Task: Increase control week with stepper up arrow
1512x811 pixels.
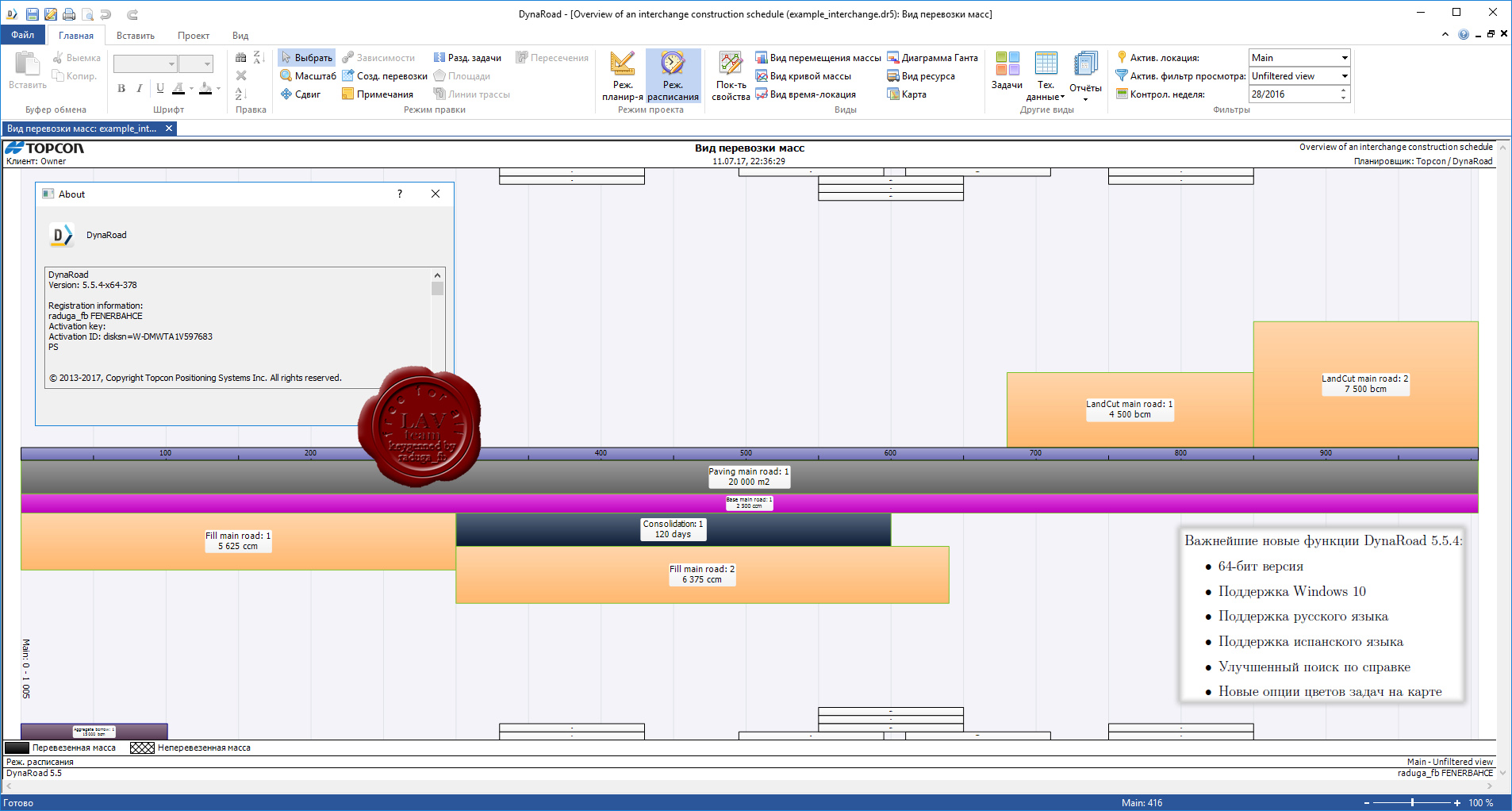Action: click(1344, 90)
